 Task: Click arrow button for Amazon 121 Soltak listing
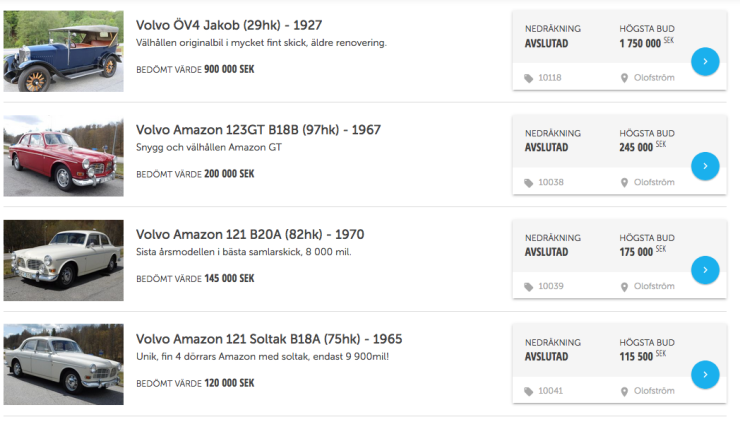(704, 374)
